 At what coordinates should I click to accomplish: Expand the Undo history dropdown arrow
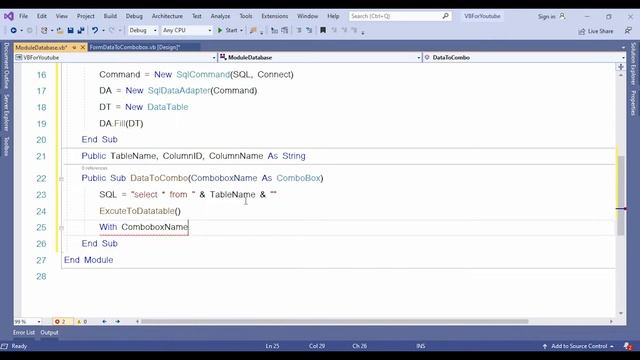(103, 31)
